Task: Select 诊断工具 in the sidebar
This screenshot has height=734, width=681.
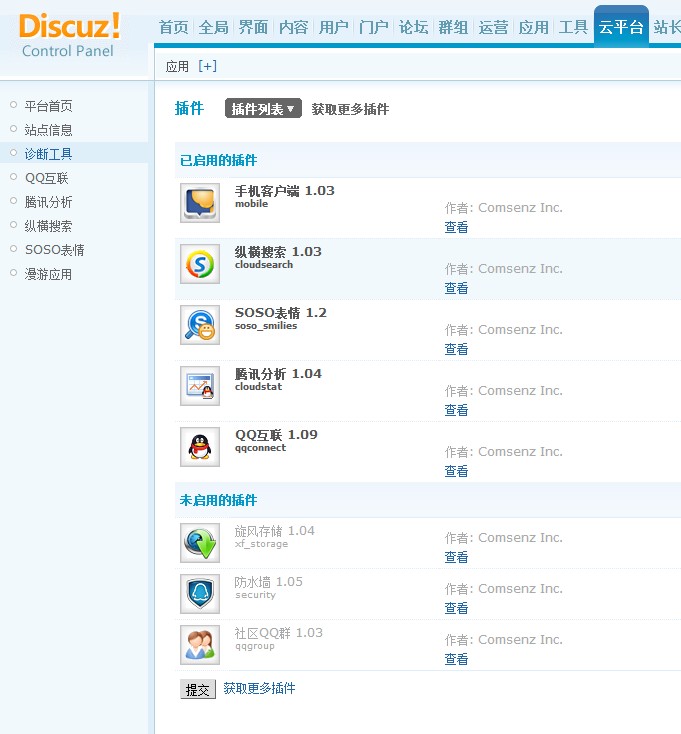Action: 48,154
